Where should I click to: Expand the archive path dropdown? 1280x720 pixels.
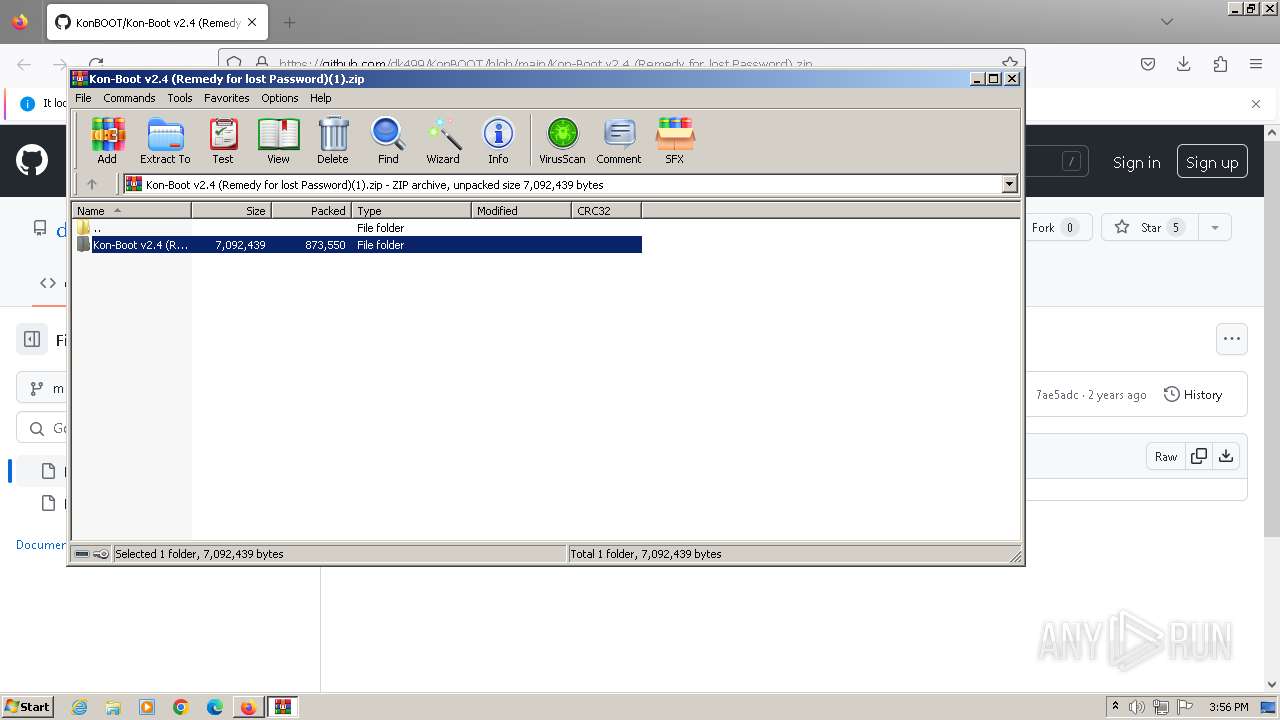tap(1009, 184)
